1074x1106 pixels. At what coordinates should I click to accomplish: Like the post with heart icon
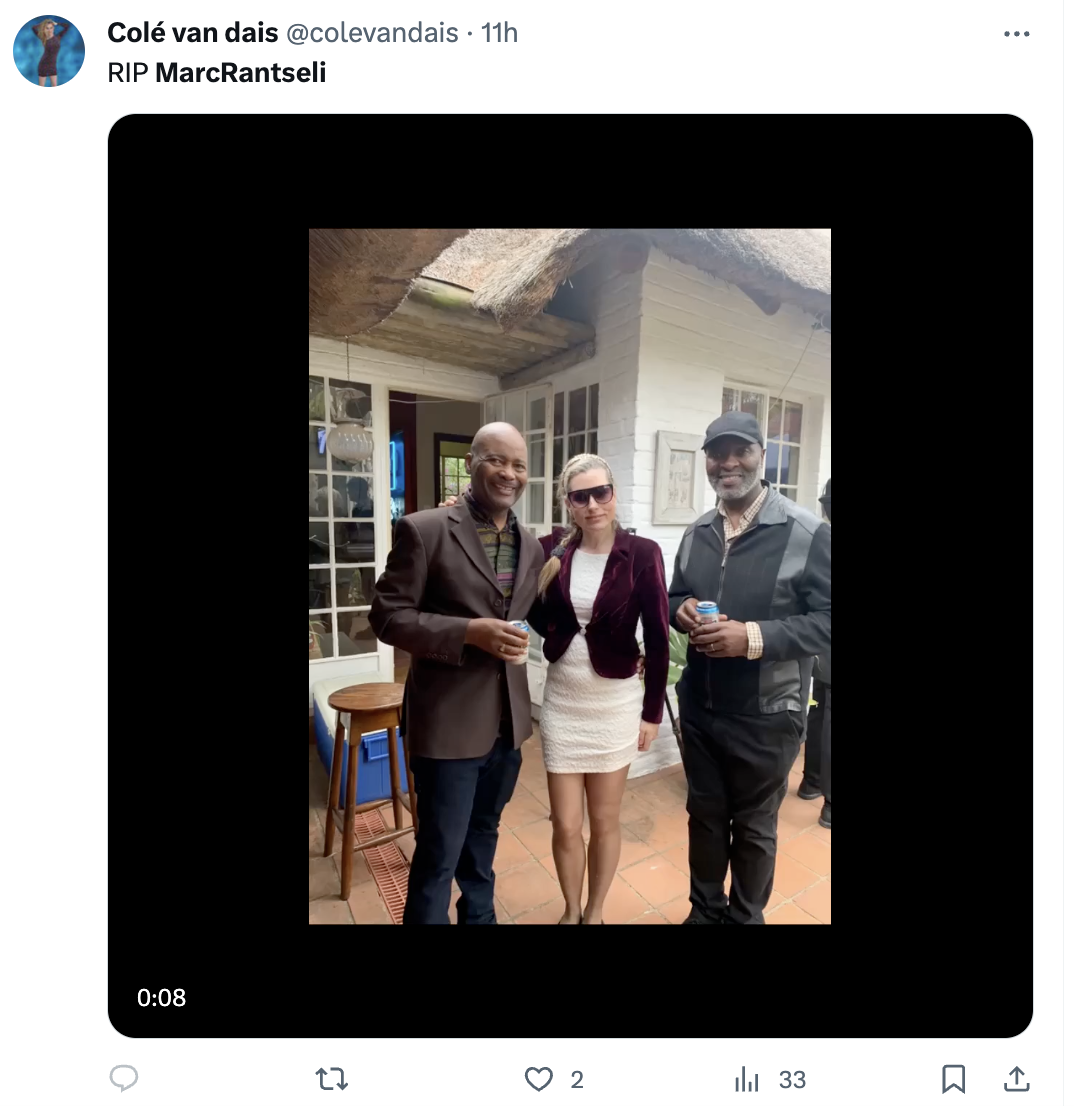[539, 1078]
